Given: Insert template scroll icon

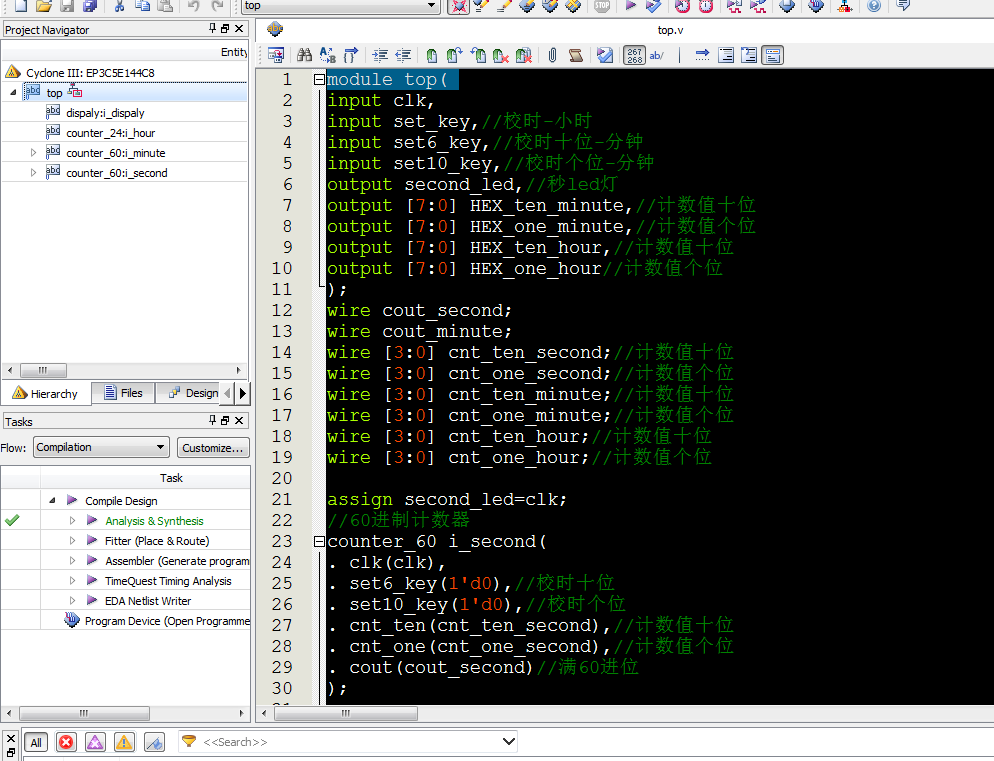Looking at the screenshot, I should [576, 55].
